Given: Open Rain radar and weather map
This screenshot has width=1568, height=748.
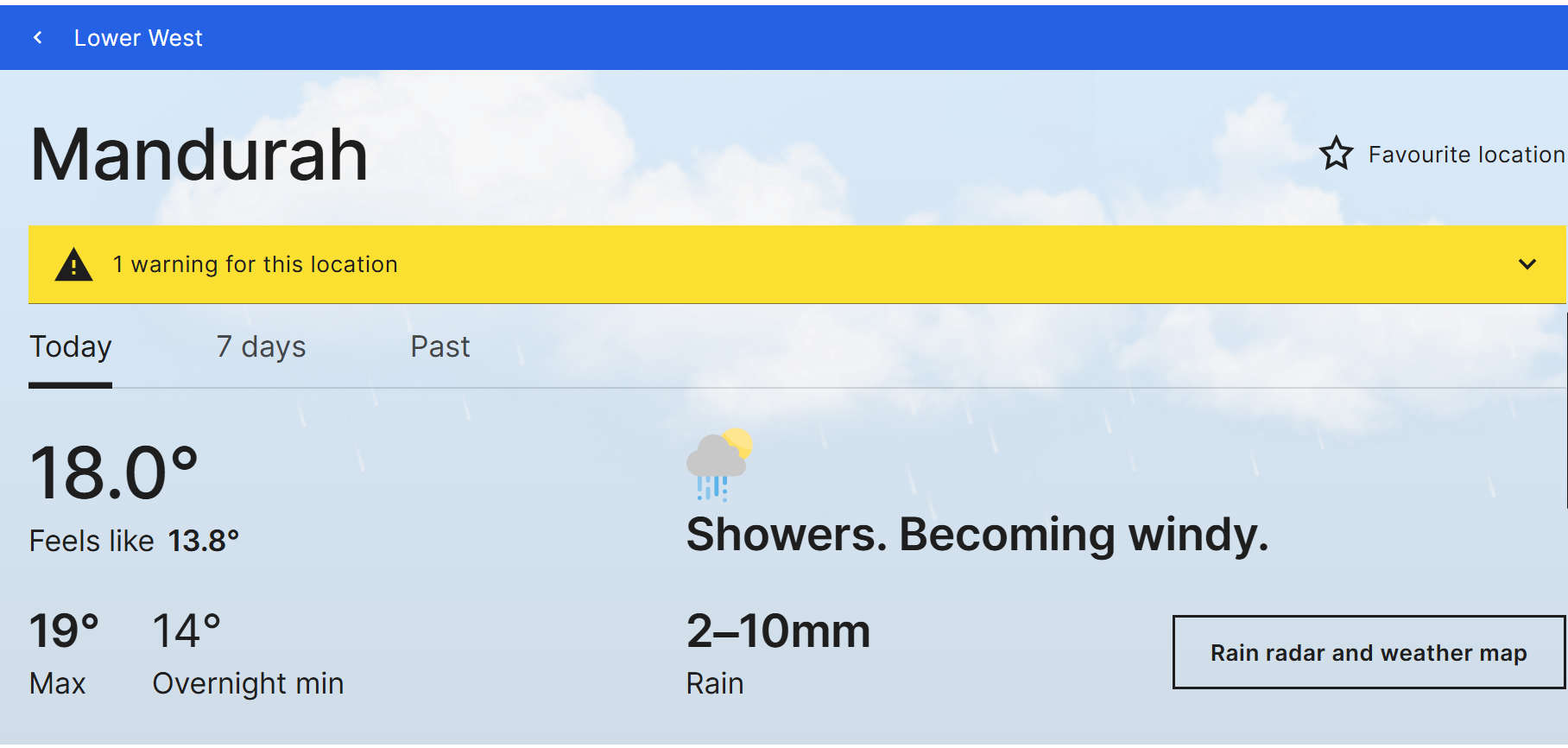Looking at the screenshot, I should point(1368,652).
